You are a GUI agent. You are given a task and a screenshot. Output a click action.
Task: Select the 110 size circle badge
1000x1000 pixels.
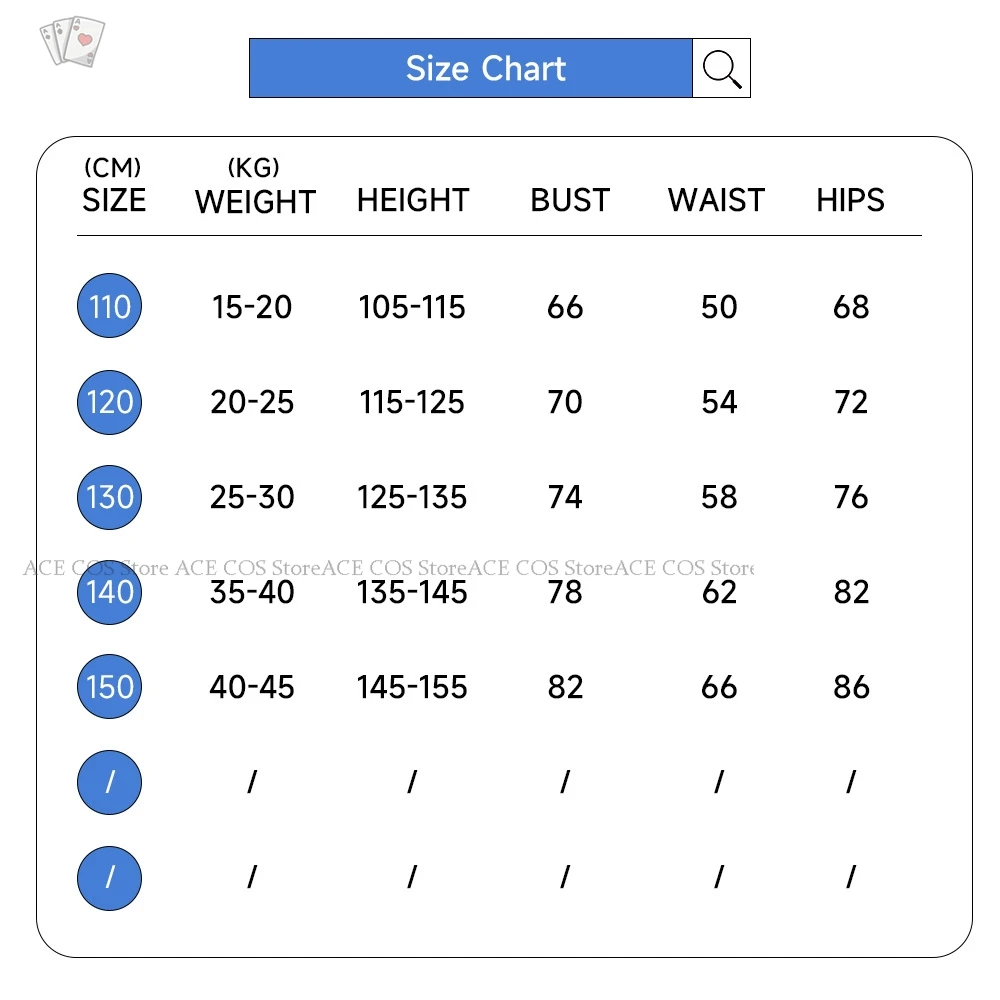pyautogui.click(x=110, y=306)
